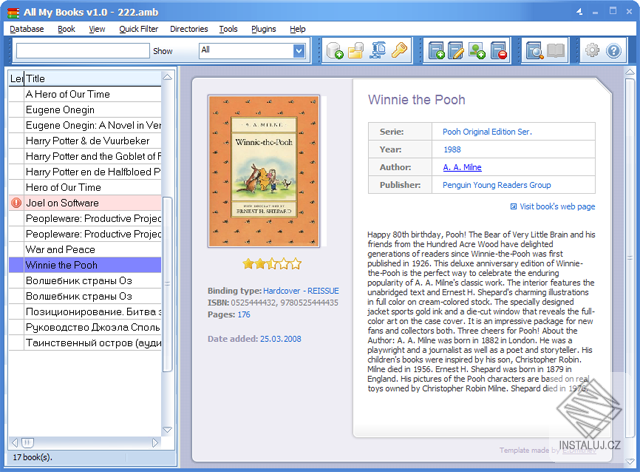Click the Hardcover - REISSUE binding value

pyautogui.click(x=301, y=291)
